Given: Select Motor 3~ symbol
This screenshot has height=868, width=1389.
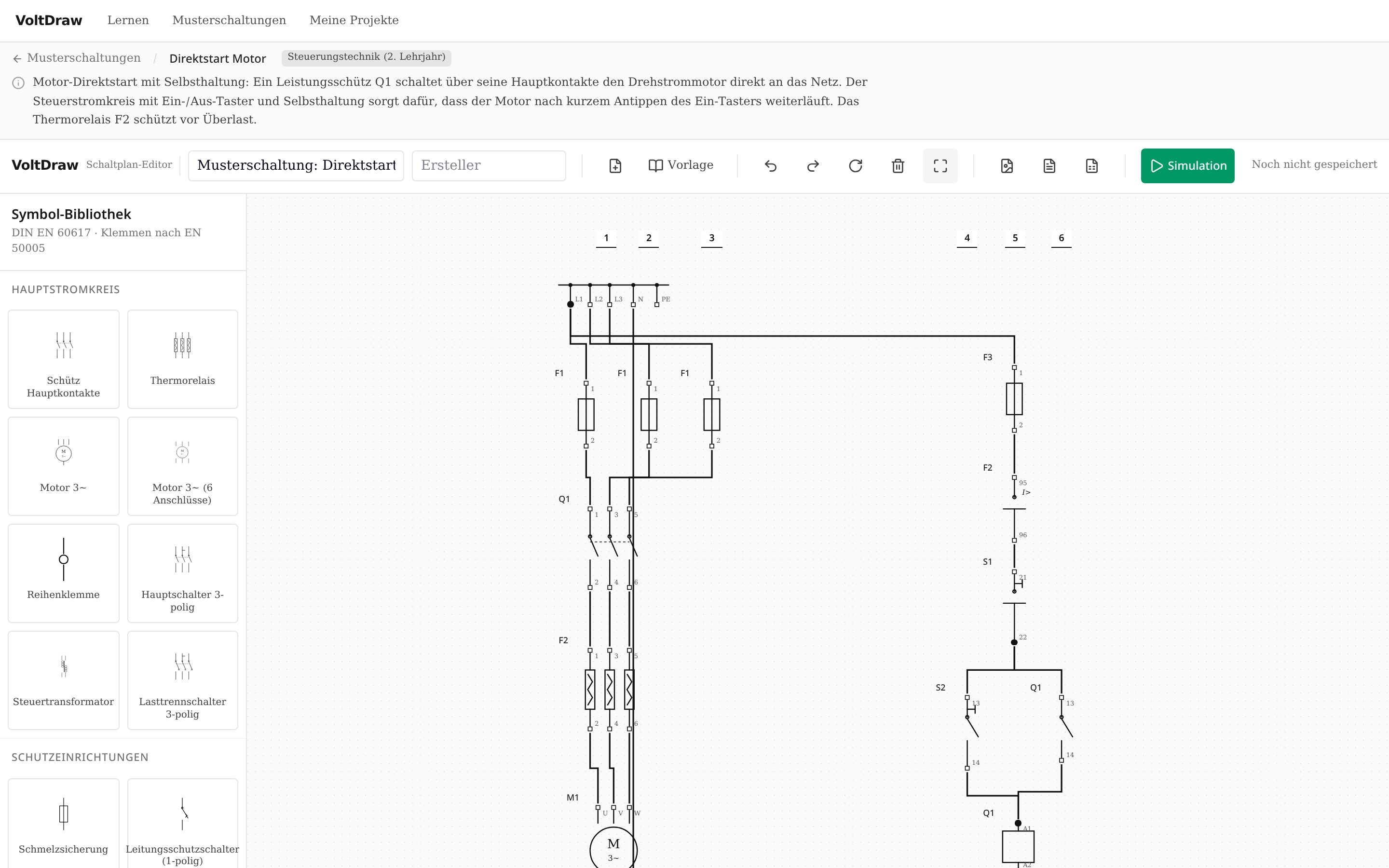Looking at the screenshot, I should pyautogui.click(x=64, y=466).
